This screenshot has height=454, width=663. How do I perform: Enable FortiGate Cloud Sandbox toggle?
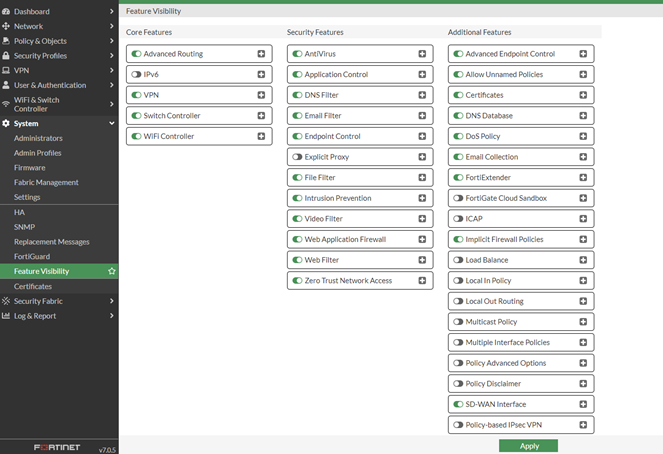[458, 198]
